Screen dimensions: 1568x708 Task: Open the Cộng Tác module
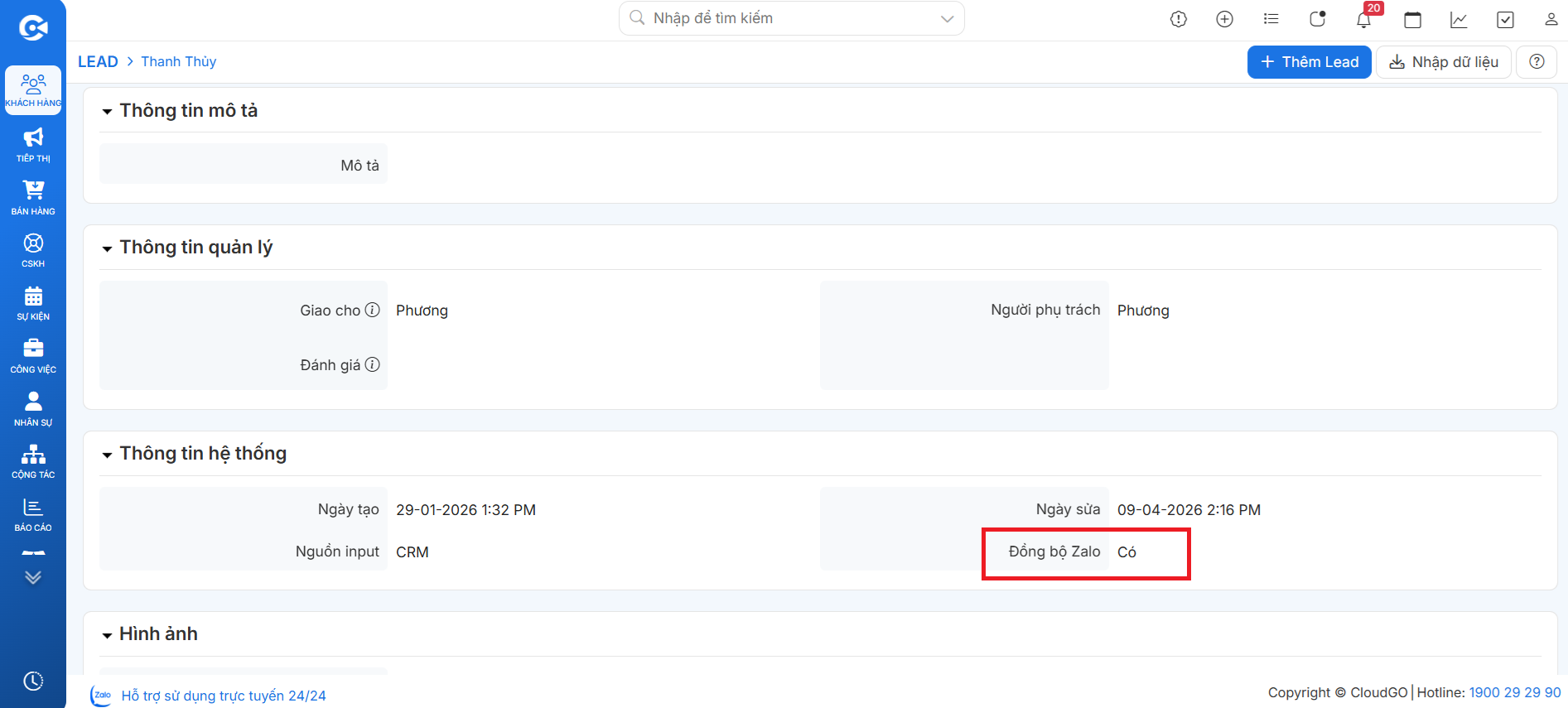pyautogui.click(x=33, y=462)
